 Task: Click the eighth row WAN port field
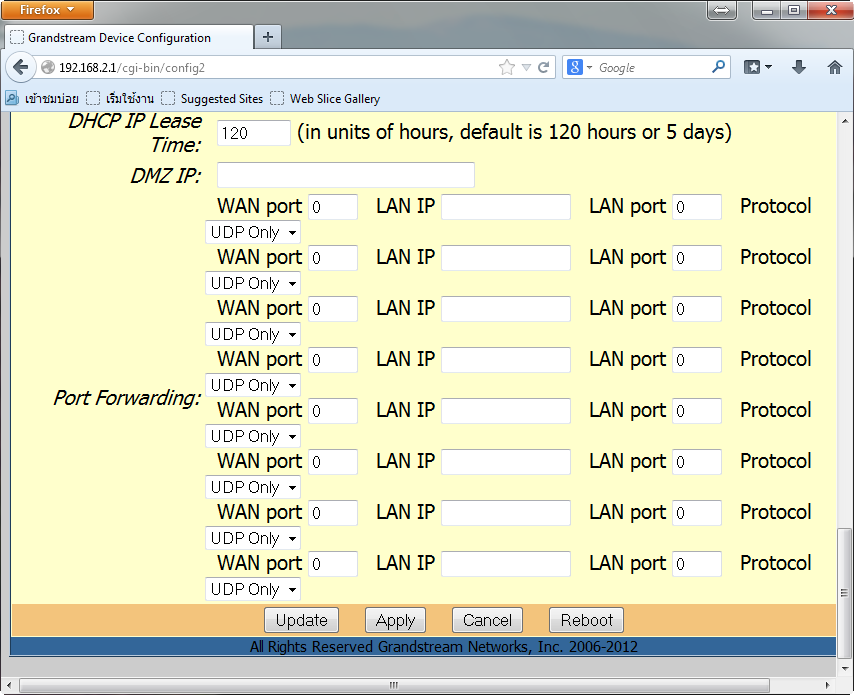333,564
